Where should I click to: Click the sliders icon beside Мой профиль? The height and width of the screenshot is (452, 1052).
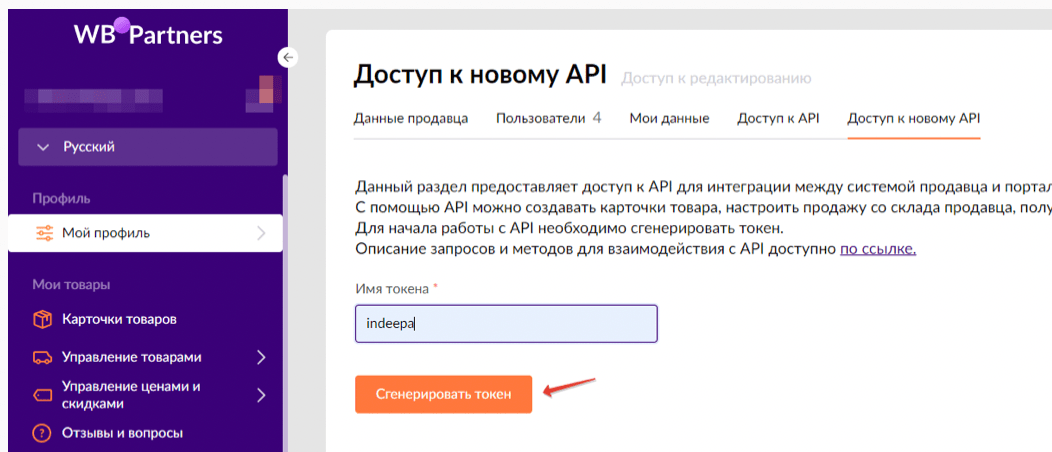(44, 233)
